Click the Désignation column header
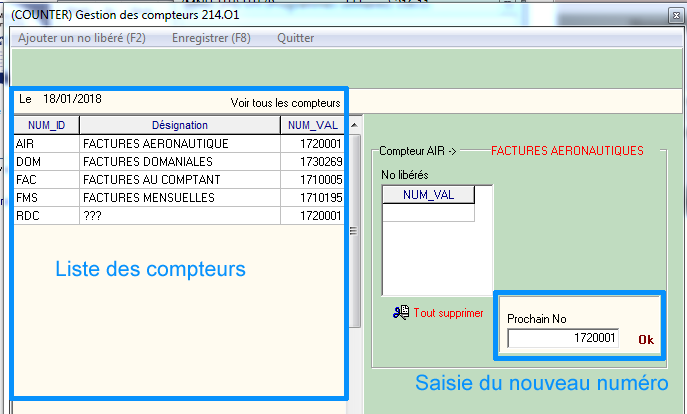687x414 pixels. [179, 125]
